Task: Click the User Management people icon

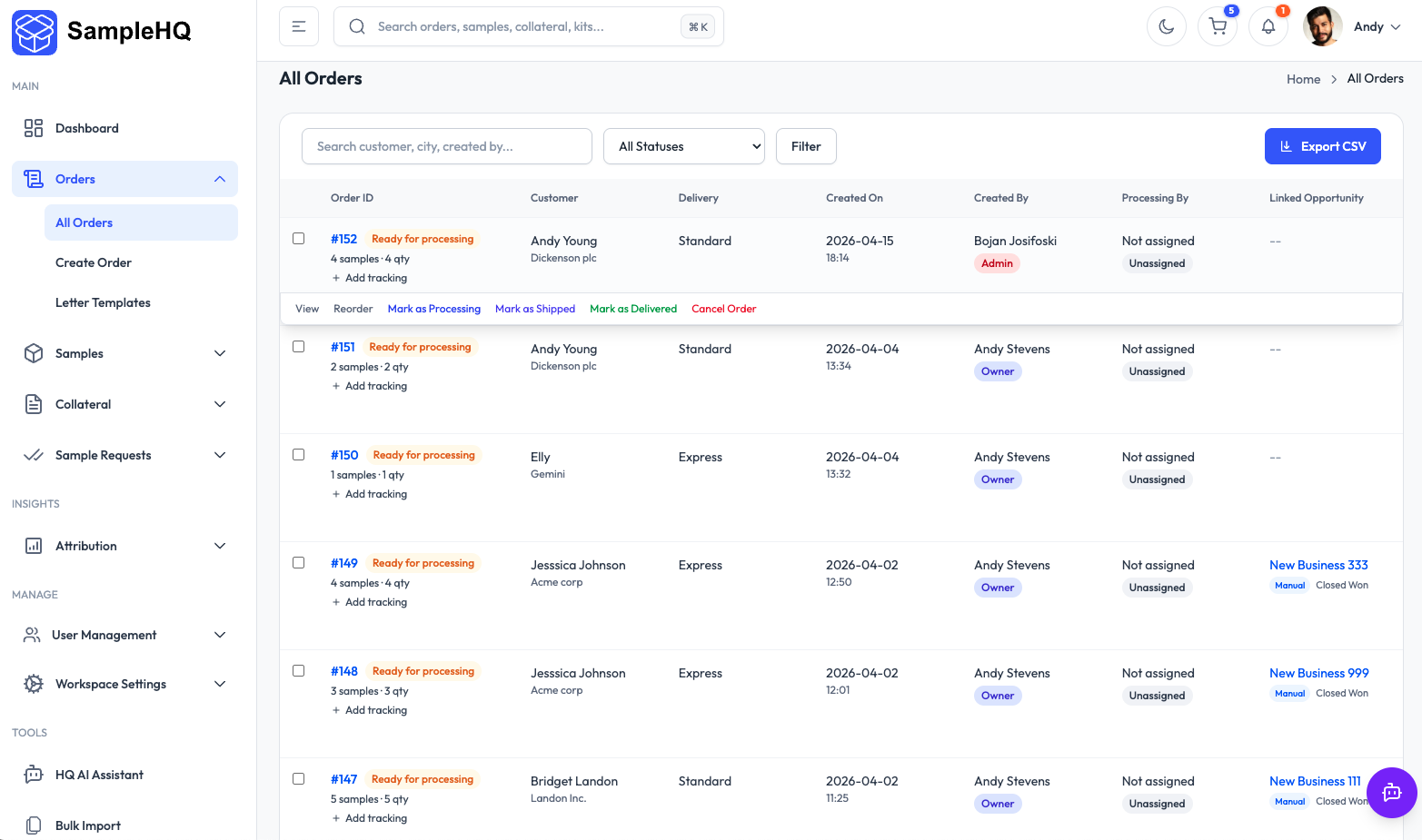Action: pyautogui.click(x=32, y=635)
